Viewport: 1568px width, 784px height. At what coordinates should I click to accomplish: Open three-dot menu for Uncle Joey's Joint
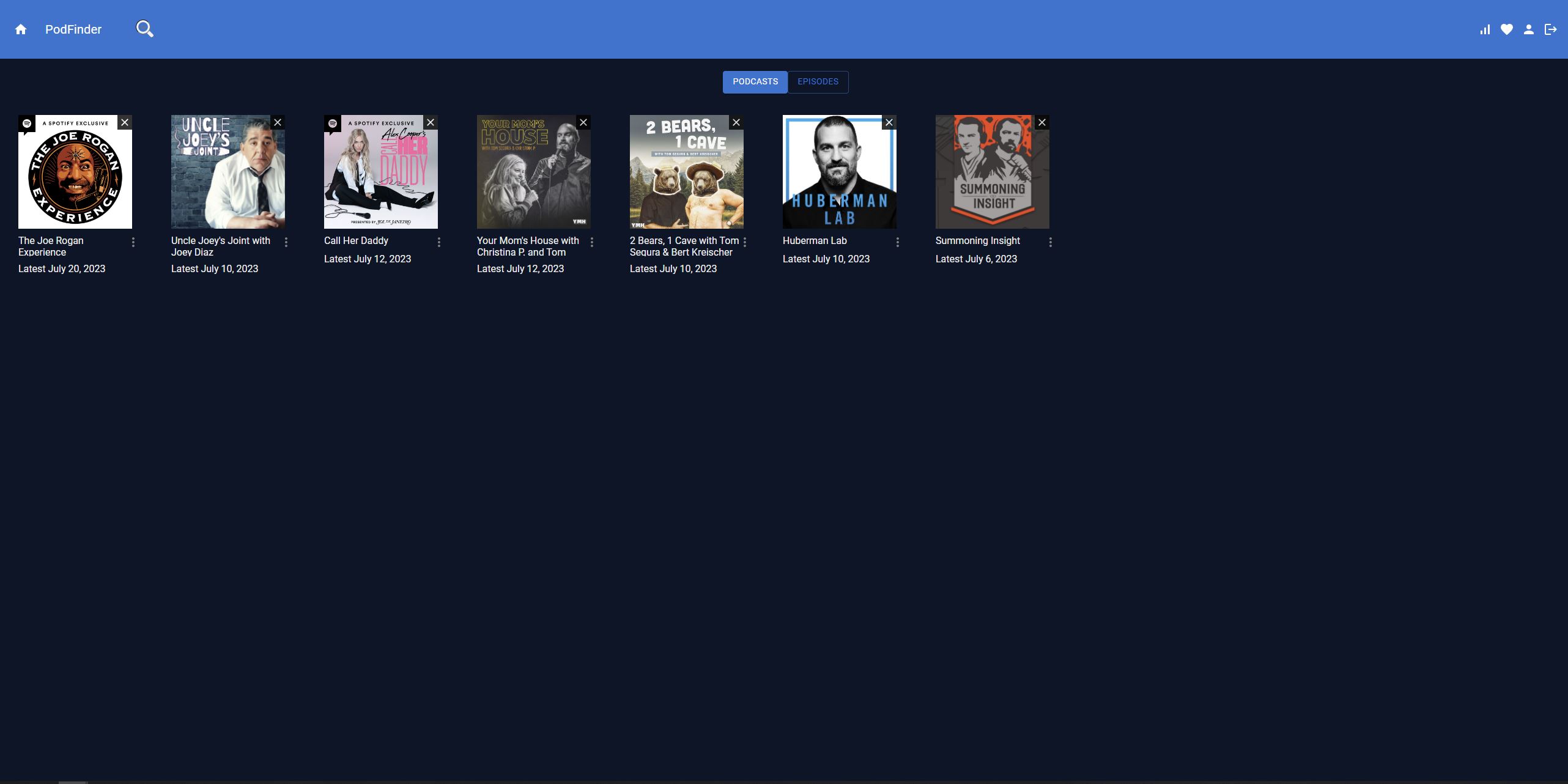pos(286,242)
